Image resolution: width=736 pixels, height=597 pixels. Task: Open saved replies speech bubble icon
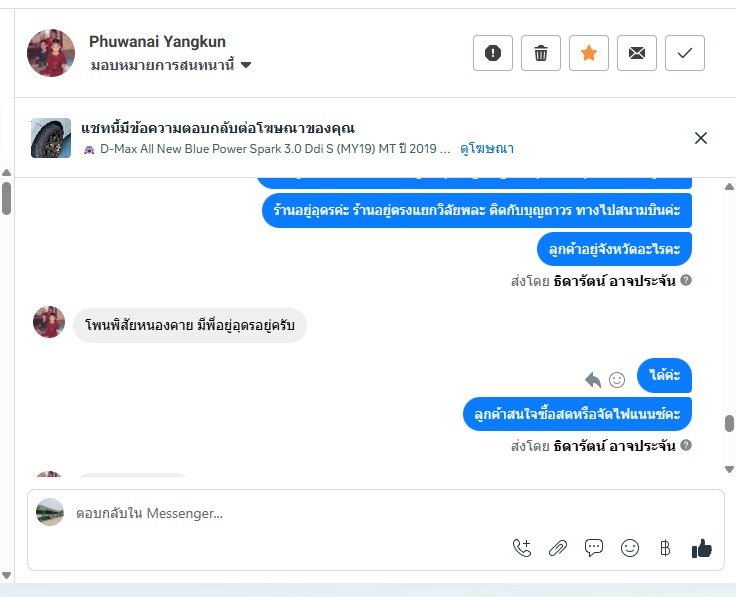coord(594,548)
